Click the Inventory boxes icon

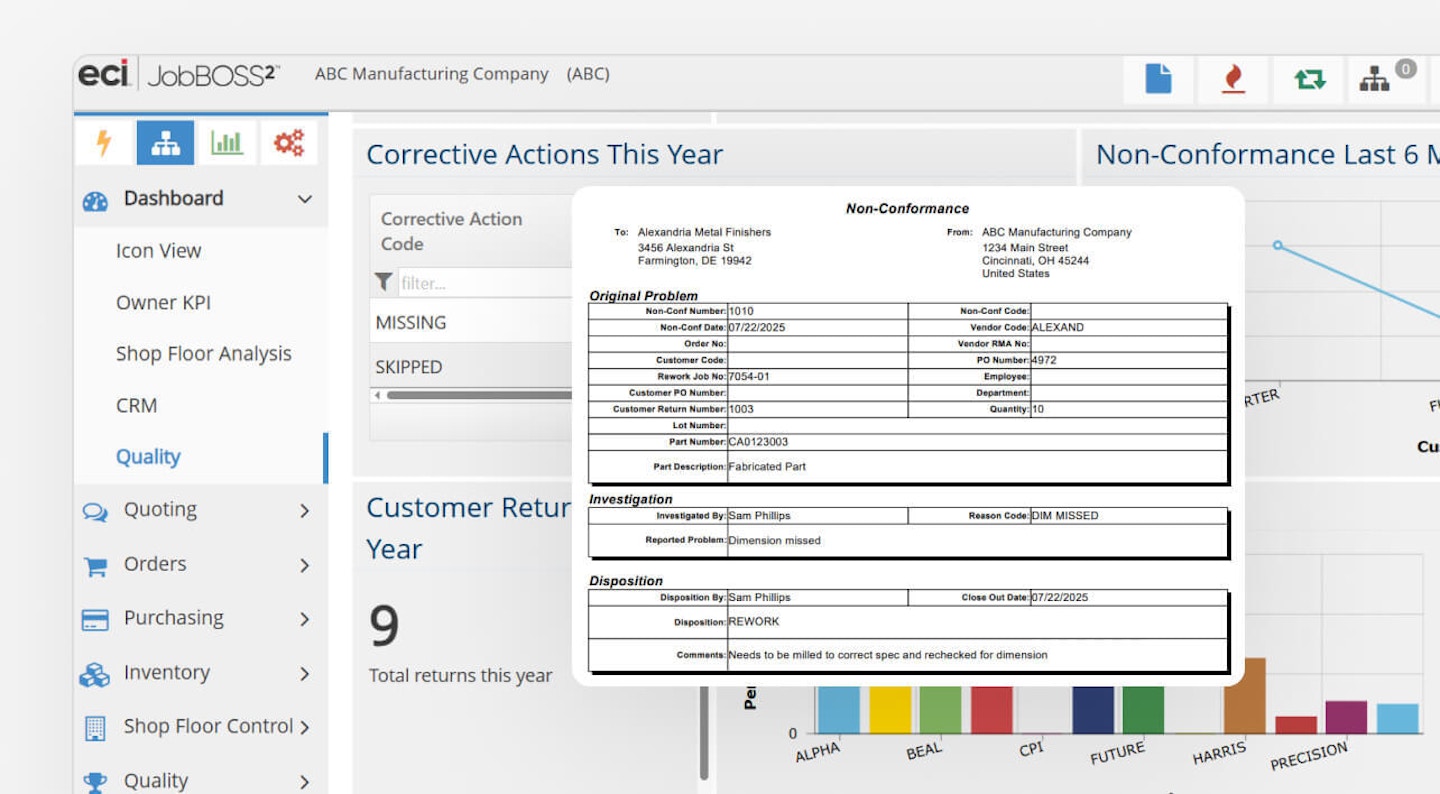click(95, 675)
